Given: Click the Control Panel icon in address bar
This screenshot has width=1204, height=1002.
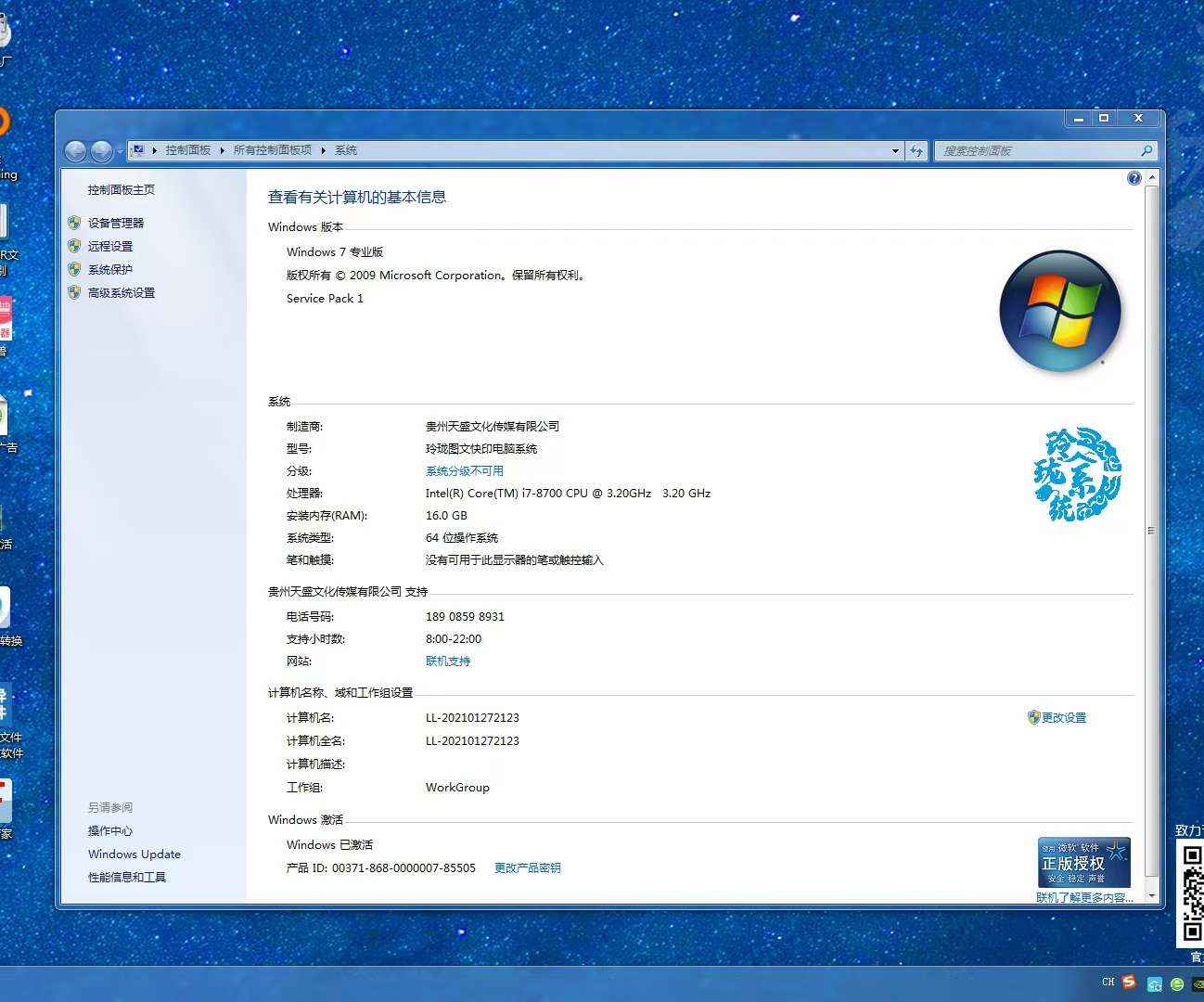Looking at the screenshot, I should tap(137, 150).
